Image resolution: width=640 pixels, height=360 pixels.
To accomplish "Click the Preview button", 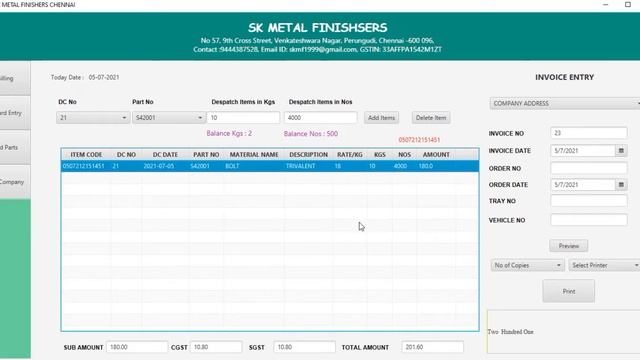I will click(x=569, y=246).
